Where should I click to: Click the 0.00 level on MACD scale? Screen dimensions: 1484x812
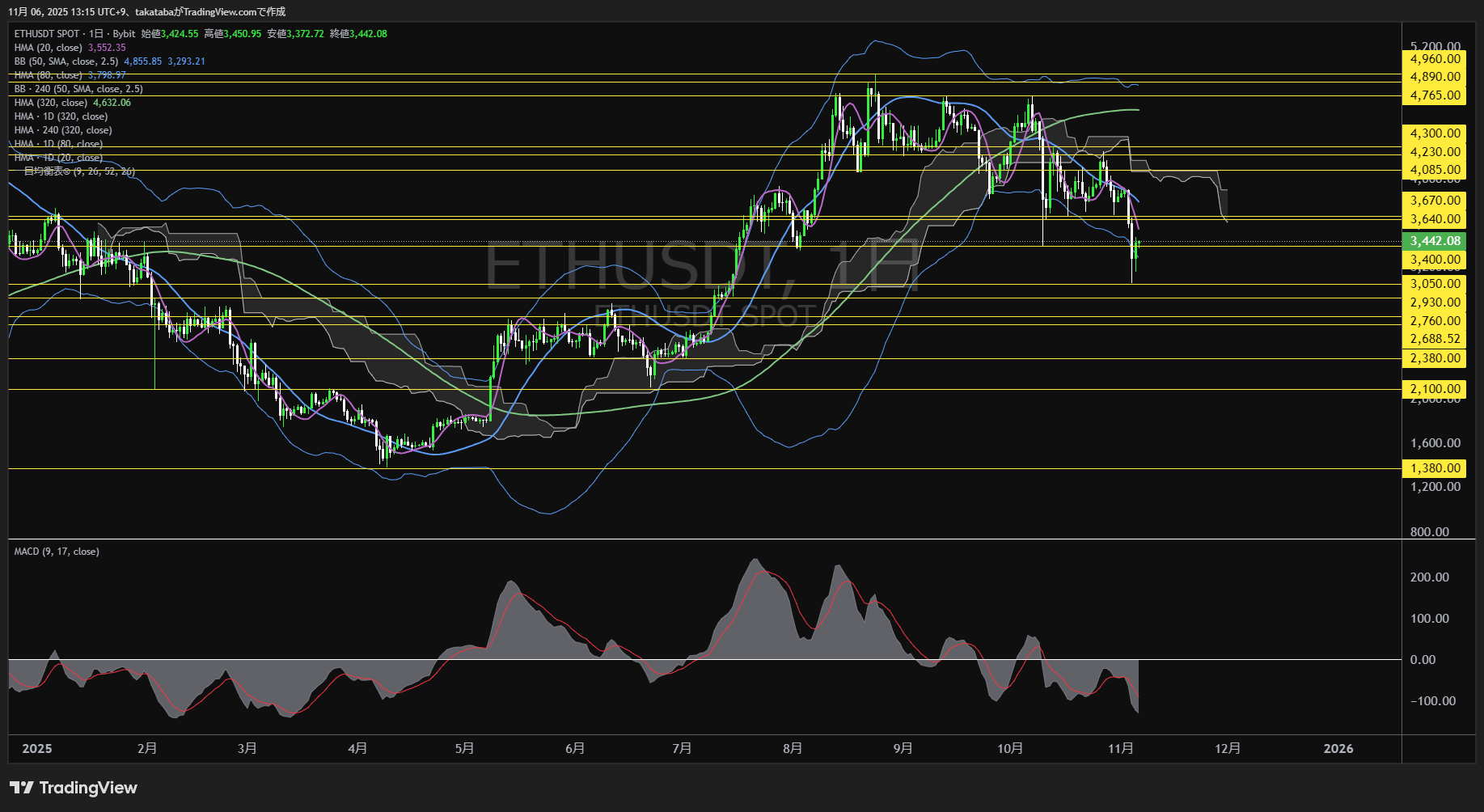pyautogui.click(x=1423, y=660)
